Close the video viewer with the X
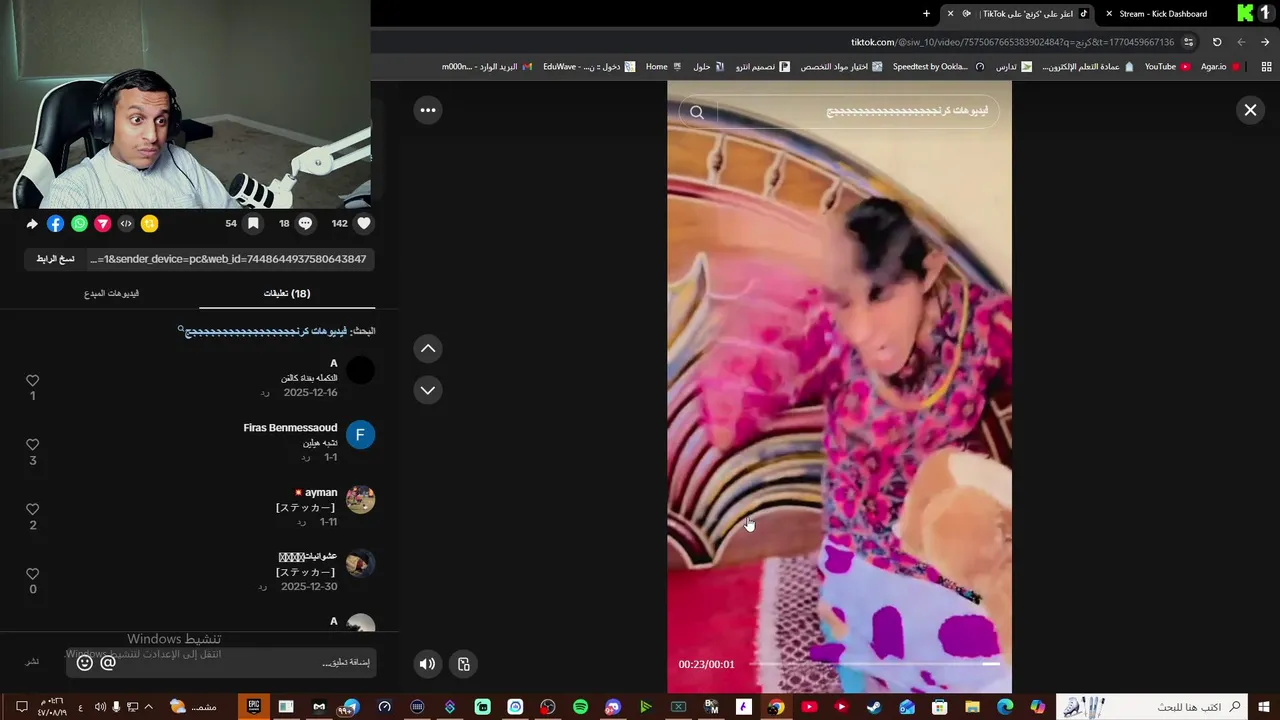The width and height of the screenshot is (1280, 720). (x=1250, y=110)
